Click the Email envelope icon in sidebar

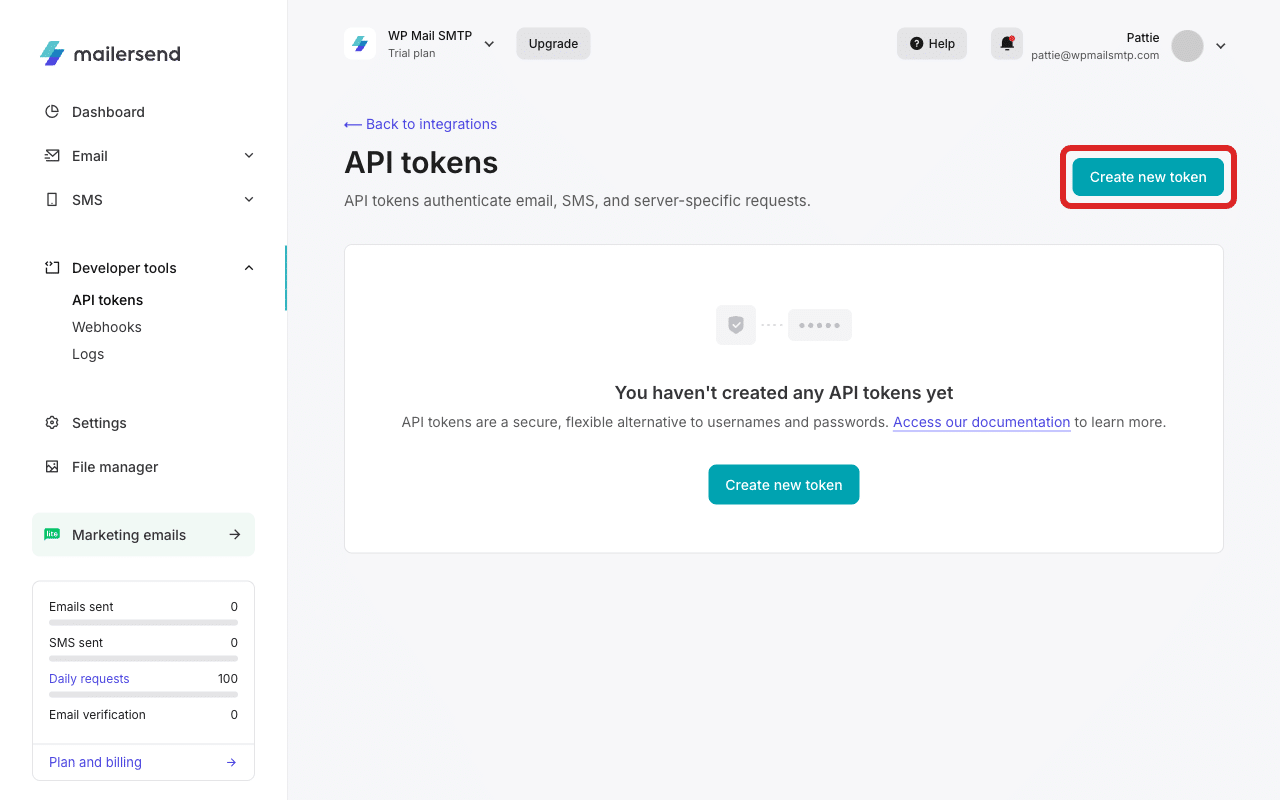click(51, 155)
